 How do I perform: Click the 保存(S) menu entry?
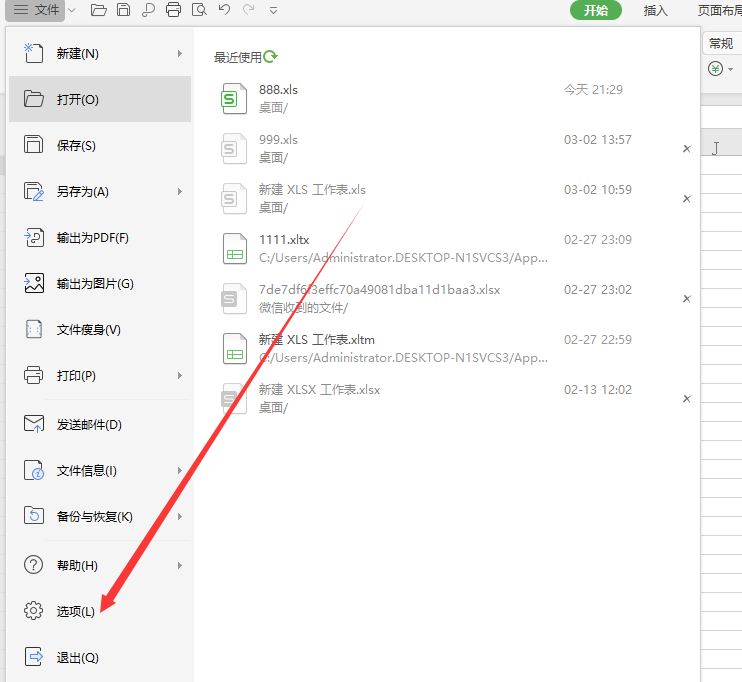pos(100,145)
